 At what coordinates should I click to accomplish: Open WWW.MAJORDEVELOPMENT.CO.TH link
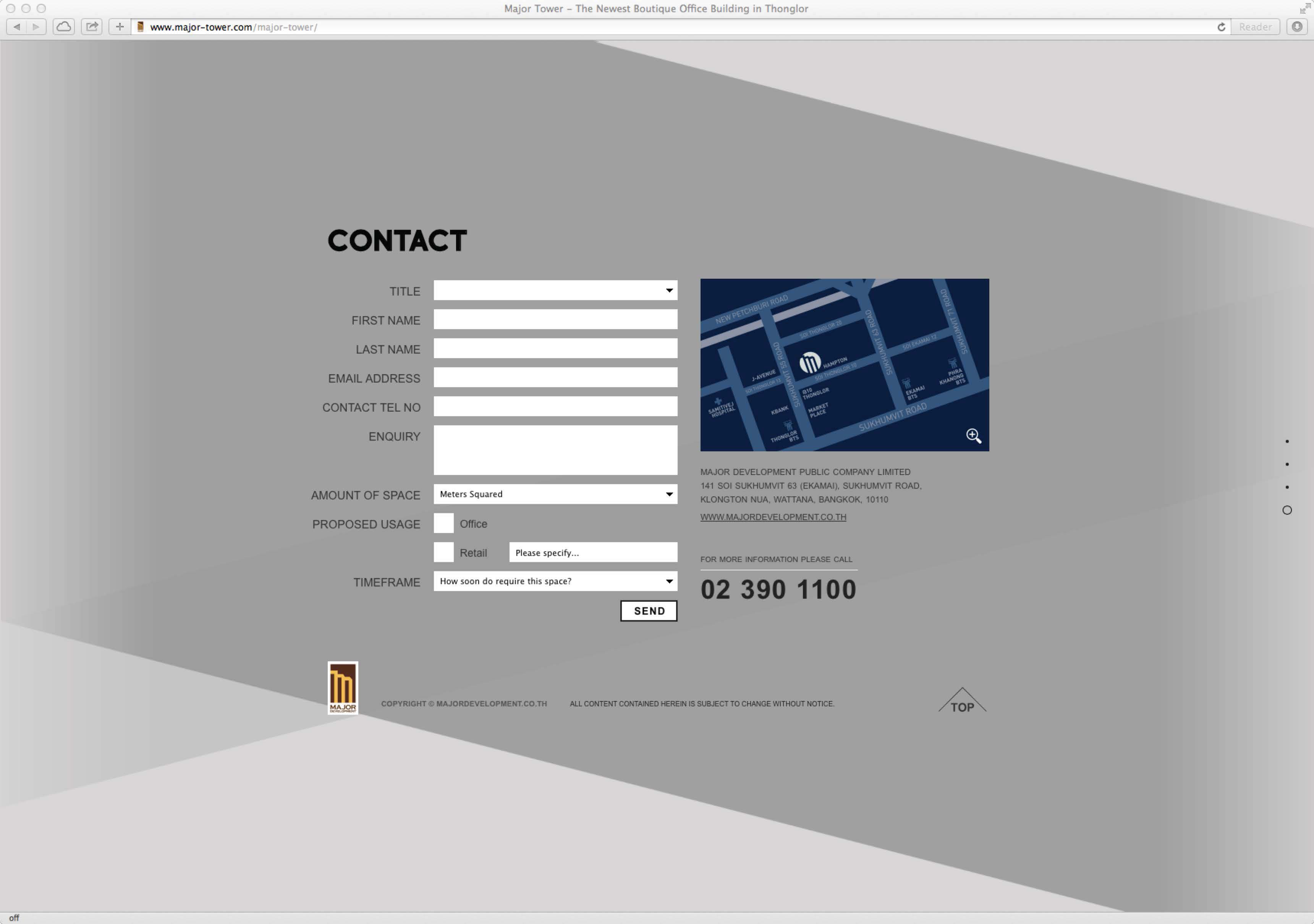[x=773, y=517]
